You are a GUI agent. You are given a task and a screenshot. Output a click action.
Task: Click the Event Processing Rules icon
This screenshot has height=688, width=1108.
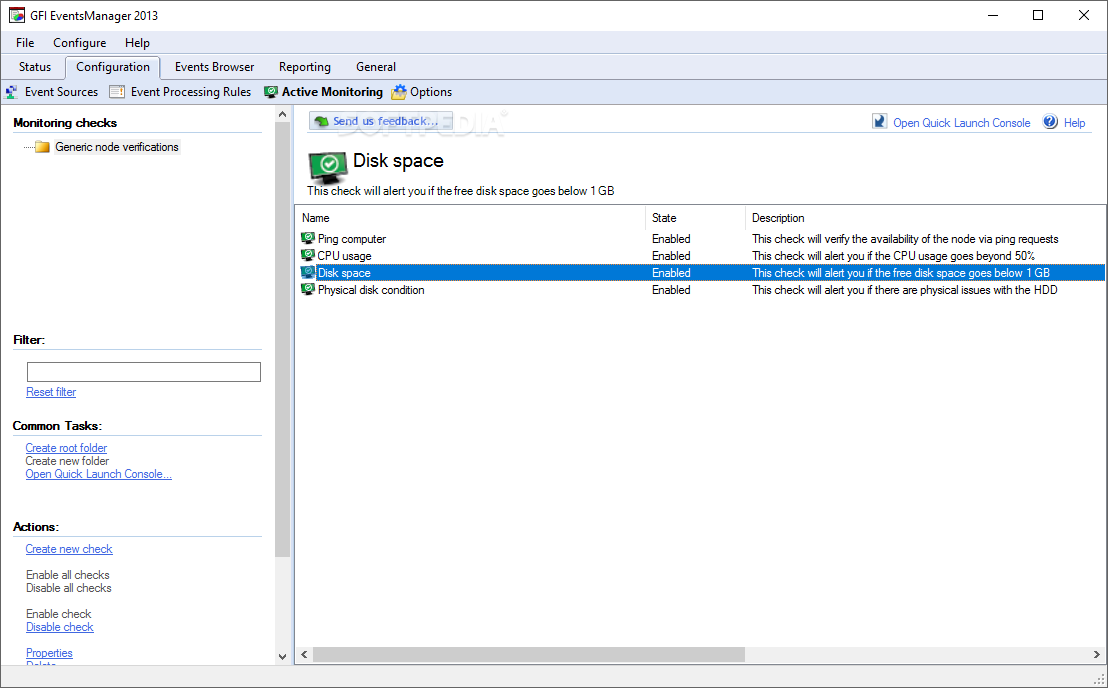117,92
